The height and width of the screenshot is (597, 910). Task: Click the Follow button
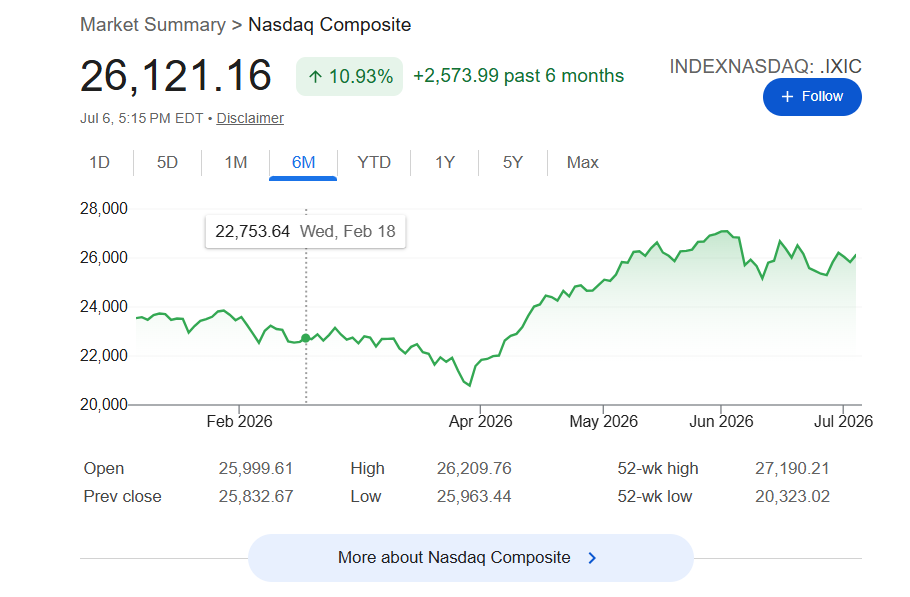(x=812, y=97)
